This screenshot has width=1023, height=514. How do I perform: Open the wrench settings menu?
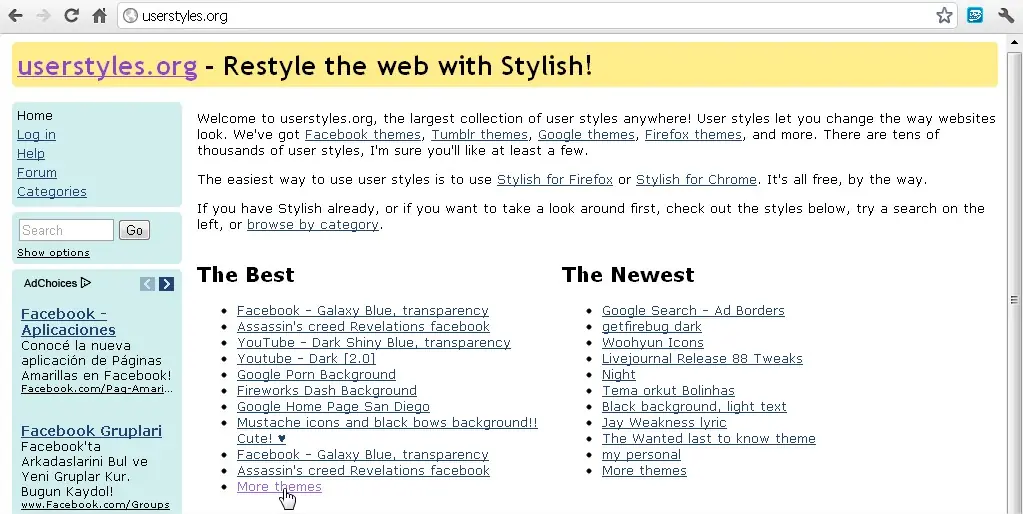[x=1005, y=15]
